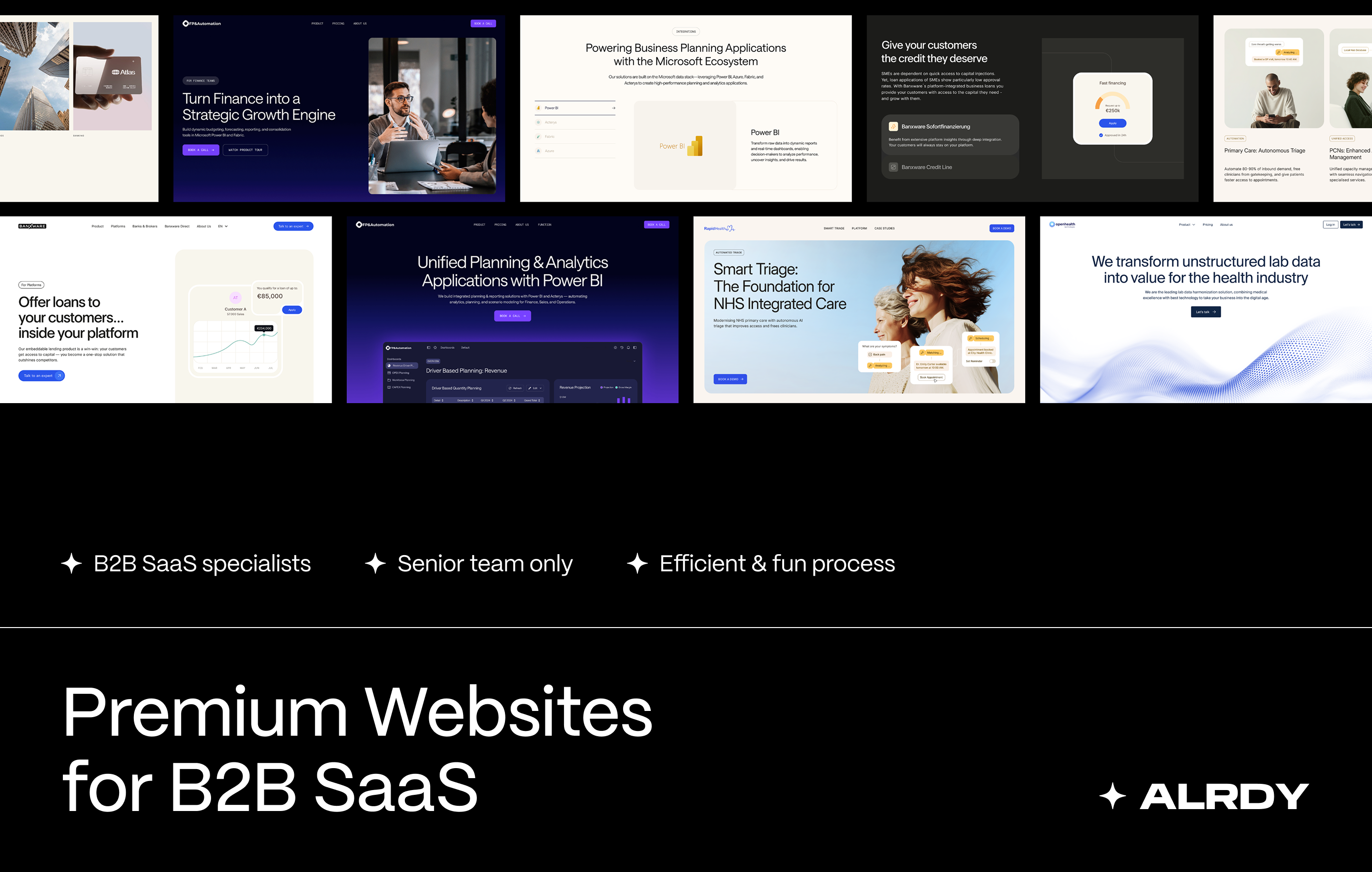Click Apply in the Fast financing card
Viewport: 1372px width, 872px height.
pyautogui.click(x=1112, y=123)
